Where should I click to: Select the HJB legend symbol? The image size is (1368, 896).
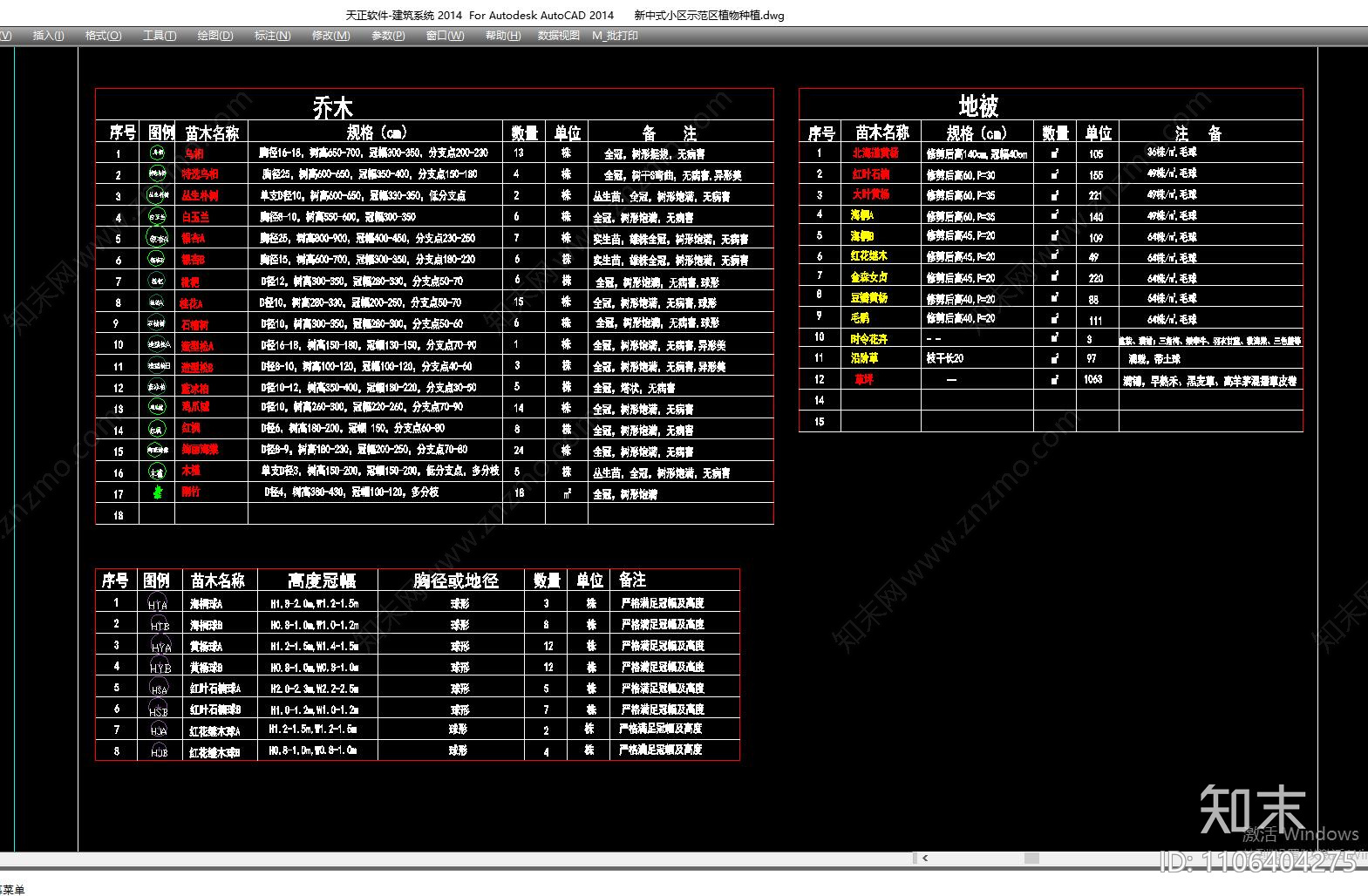click(159, 750)
